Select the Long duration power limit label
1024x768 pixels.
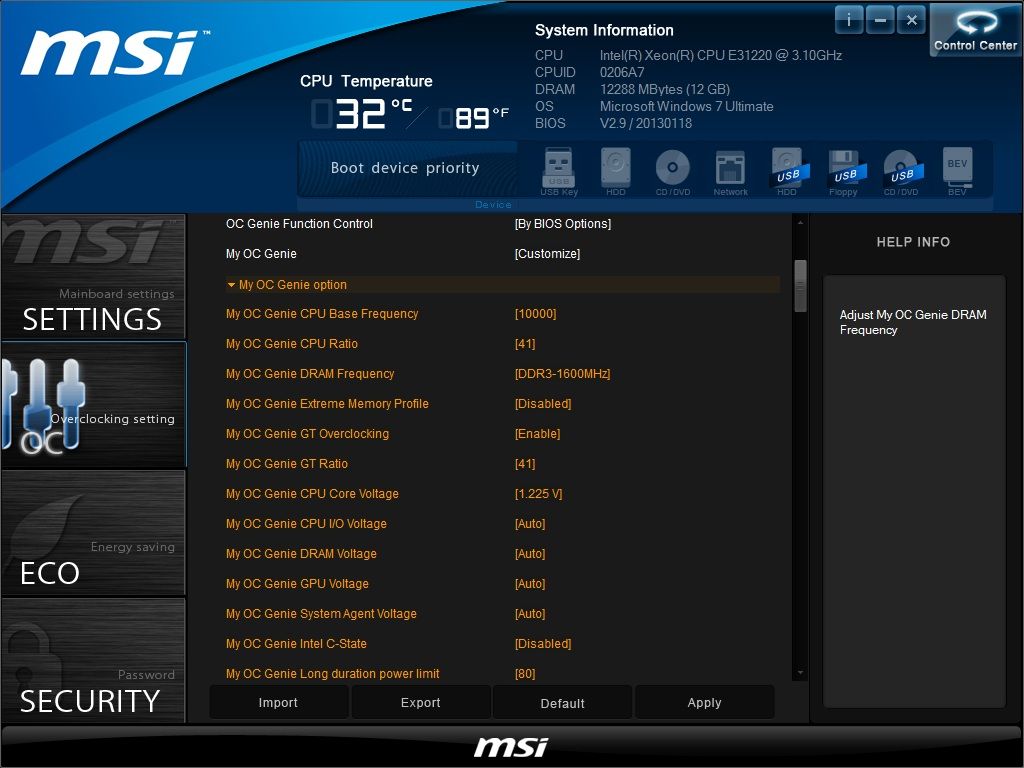(332, 674)
